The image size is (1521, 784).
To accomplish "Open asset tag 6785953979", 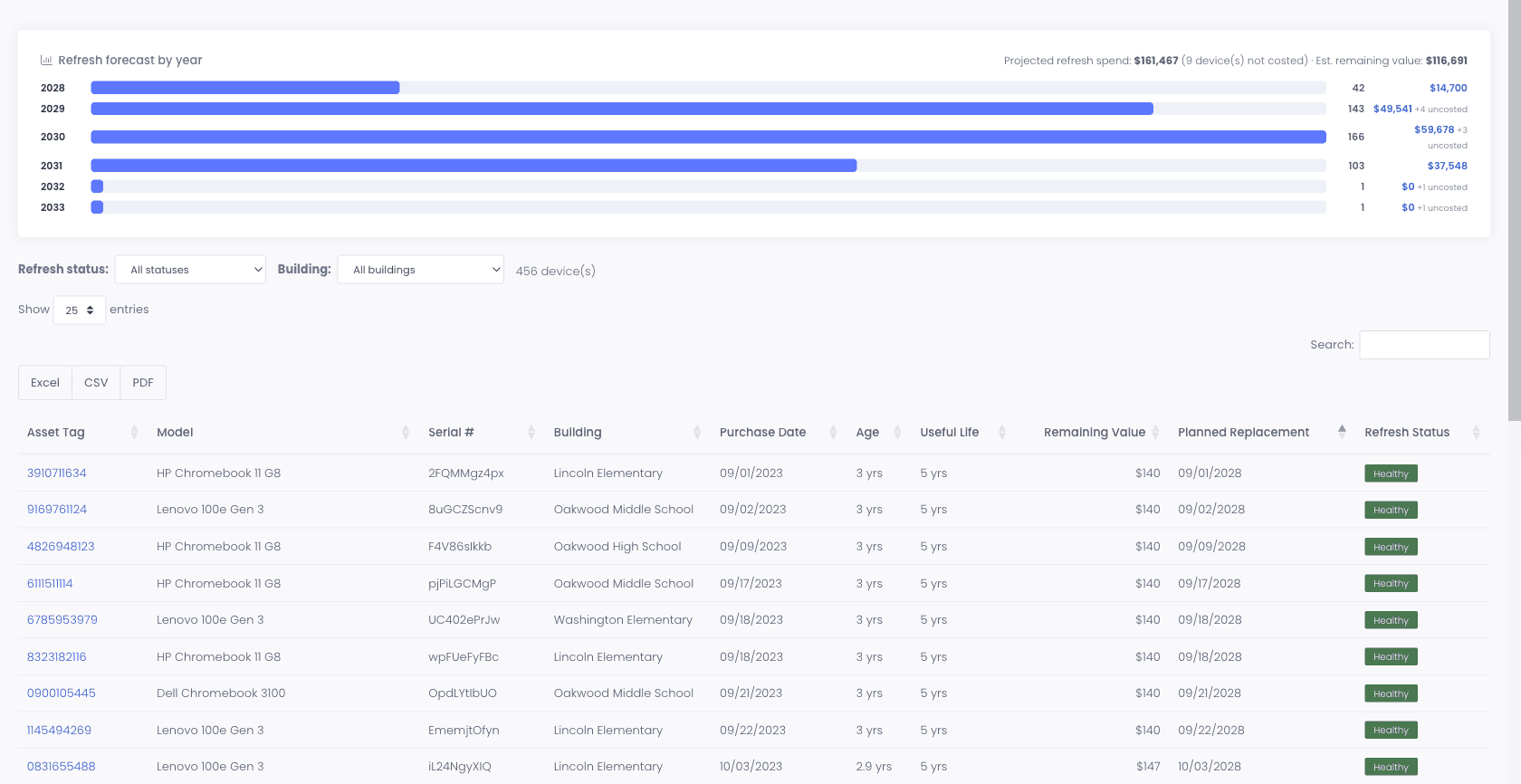I will point(62,620).
